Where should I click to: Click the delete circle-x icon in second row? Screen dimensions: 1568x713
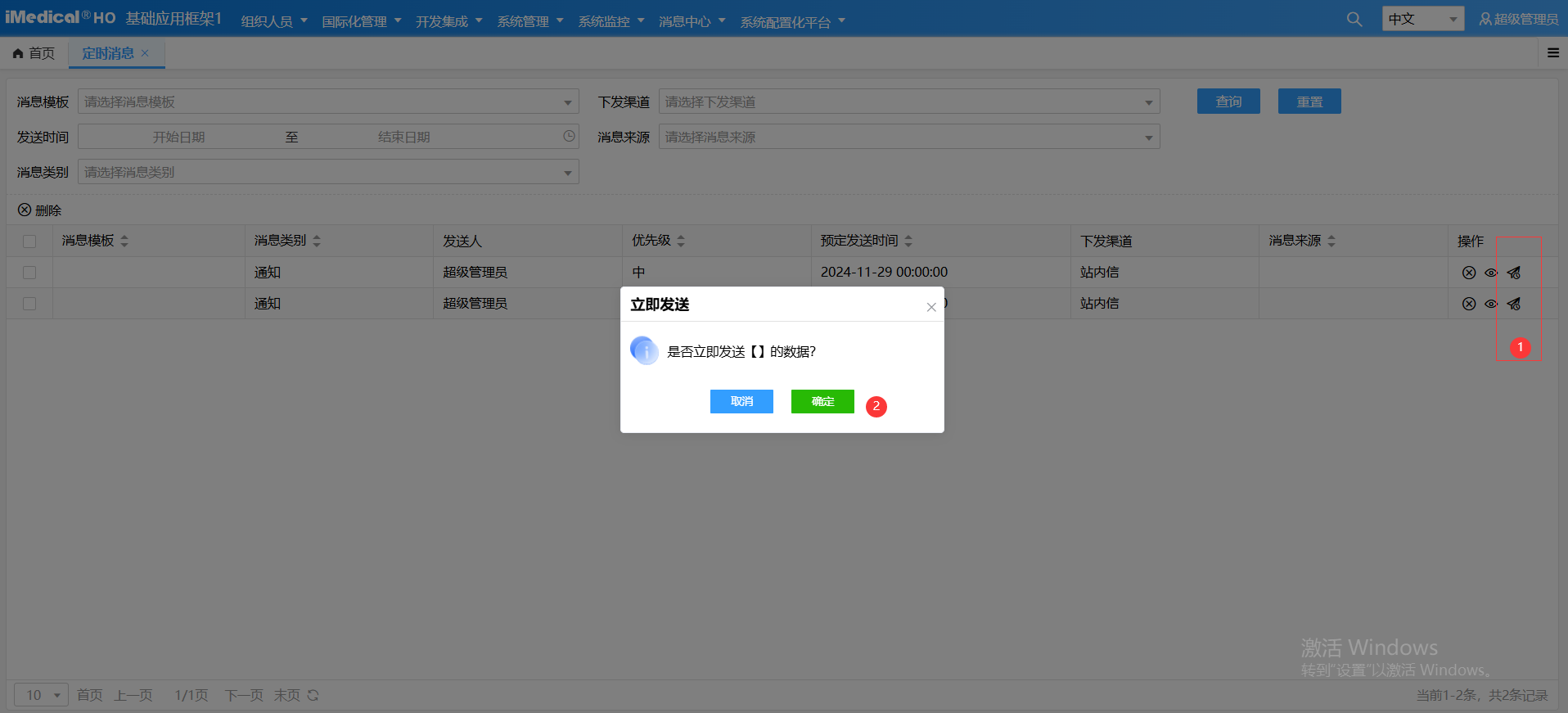1469,304
